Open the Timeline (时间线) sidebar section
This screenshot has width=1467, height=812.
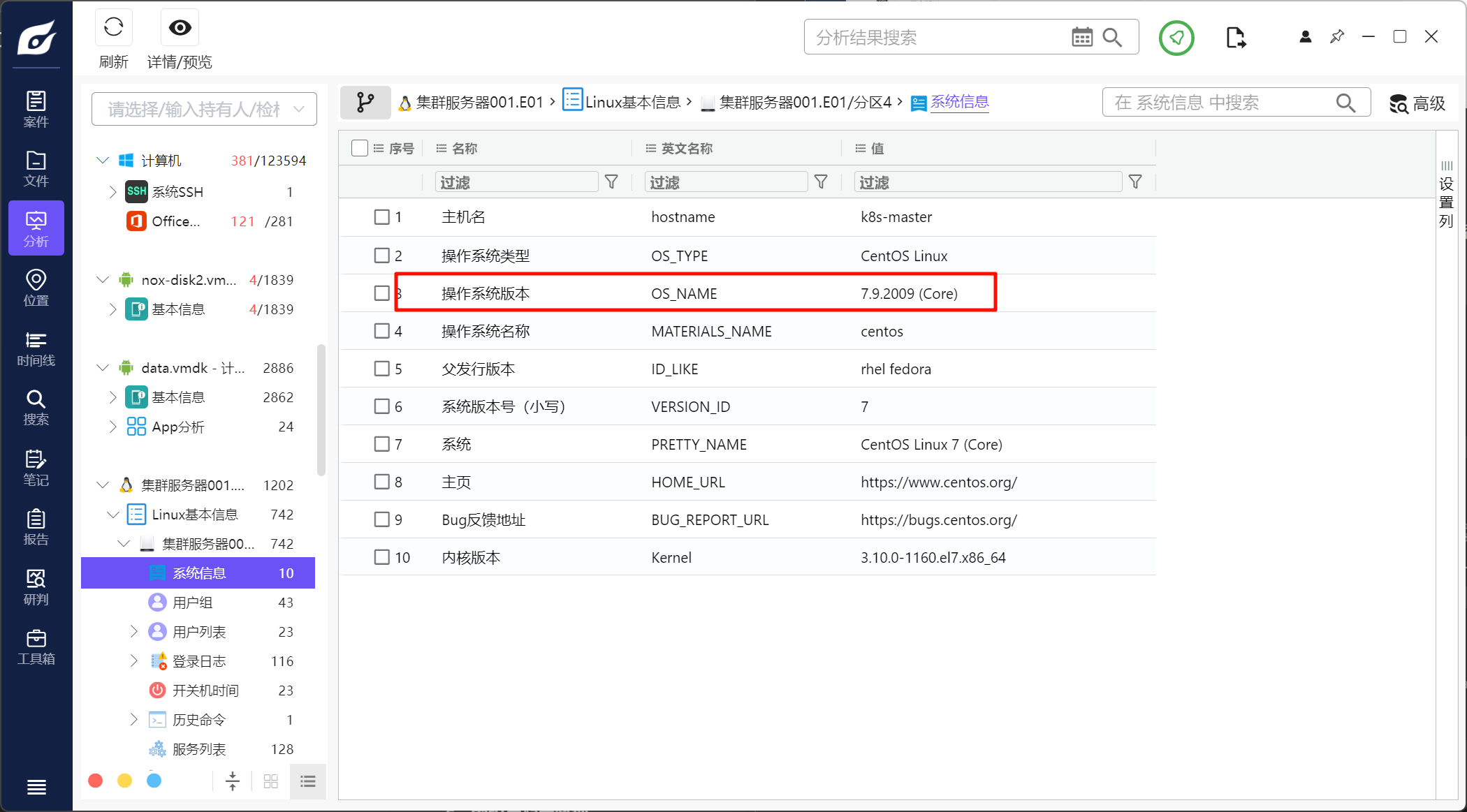[36, 348]
